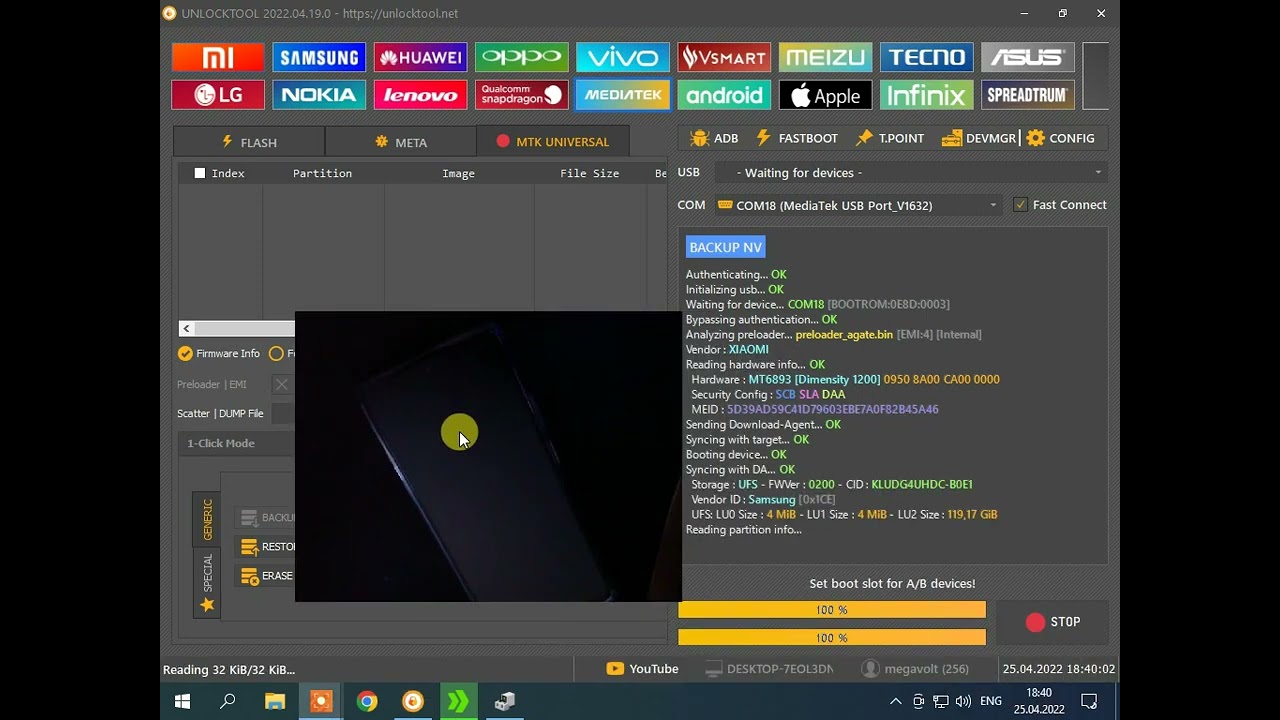Select the MediaTek brand tile
The width and height of the screenshot is (1280, 720).
pos(623,95)
